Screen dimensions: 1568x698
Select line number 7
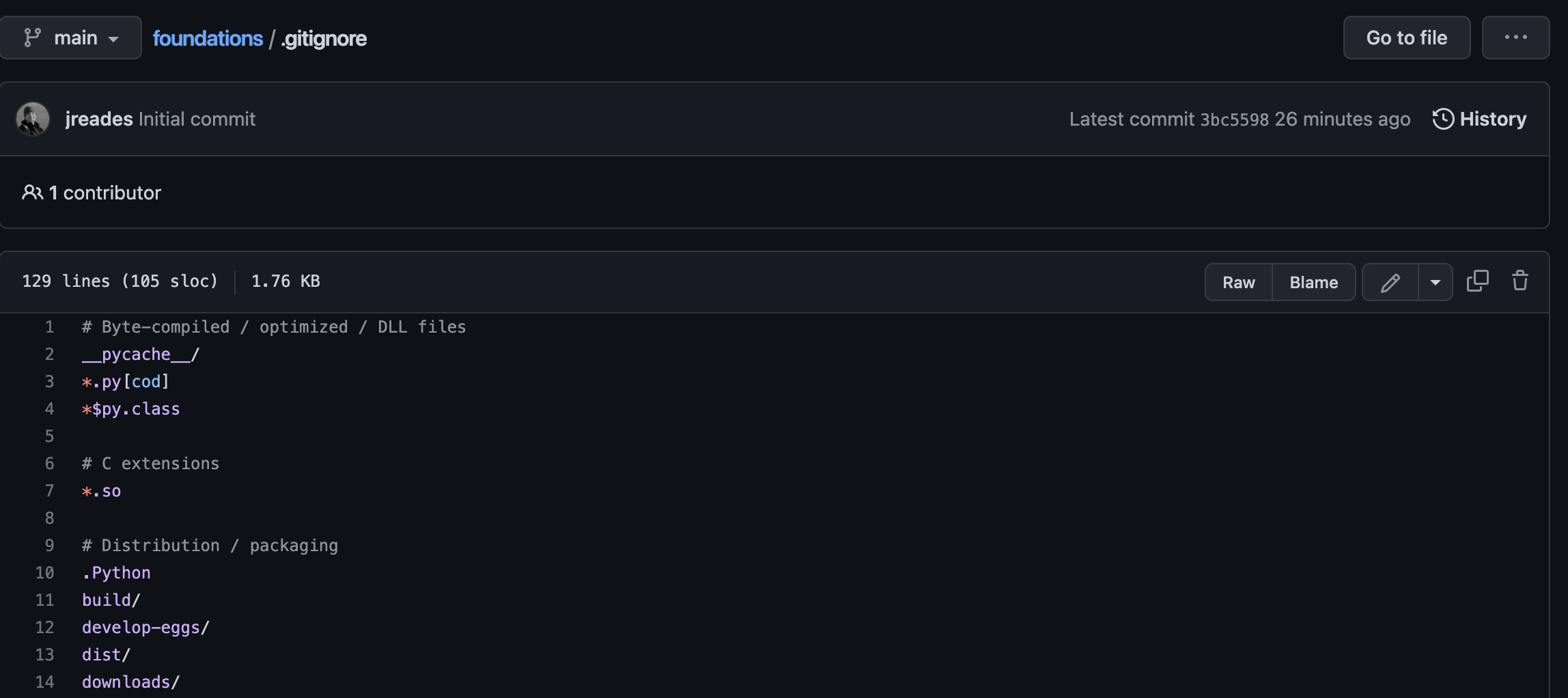[49, 491]
